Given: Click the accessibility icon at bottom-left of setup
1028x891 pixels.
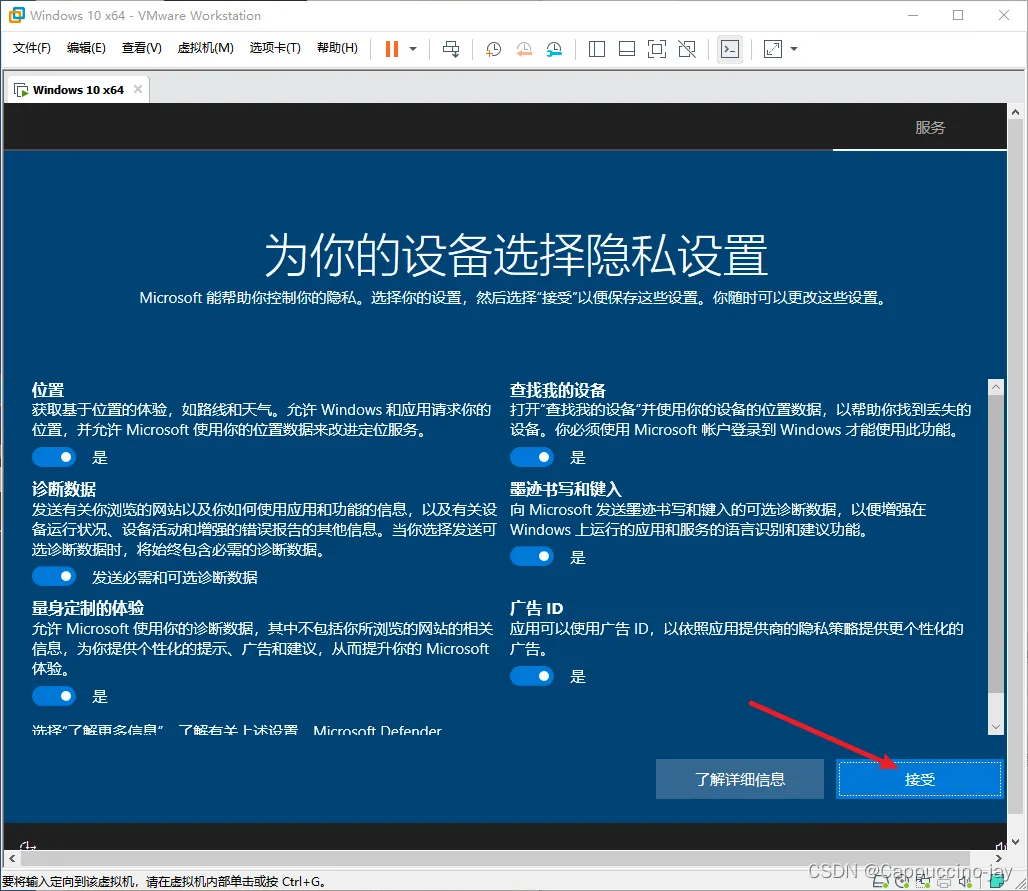Looking at the screenshot, I should click(27, 845).
